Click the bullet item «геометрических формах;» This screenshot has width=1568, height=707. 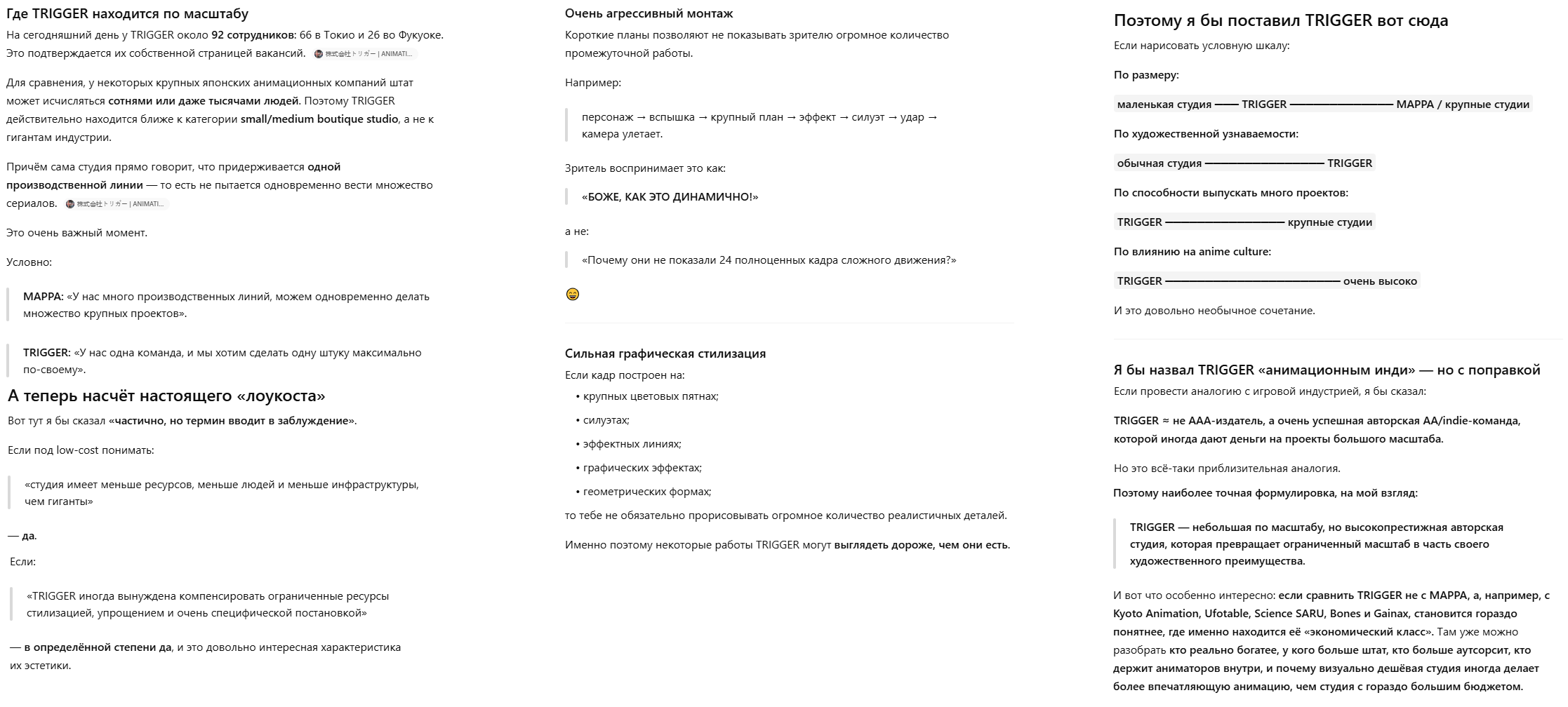[647, 492]
